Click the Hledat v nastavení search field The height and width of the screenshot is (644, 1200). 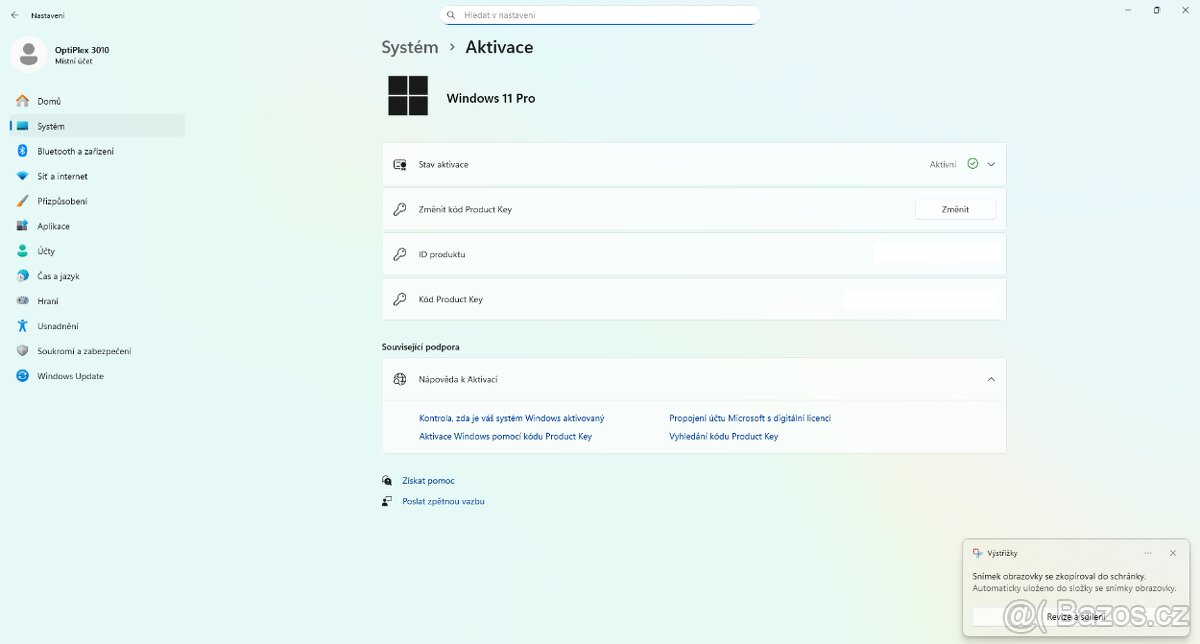[x=600, y=15]
